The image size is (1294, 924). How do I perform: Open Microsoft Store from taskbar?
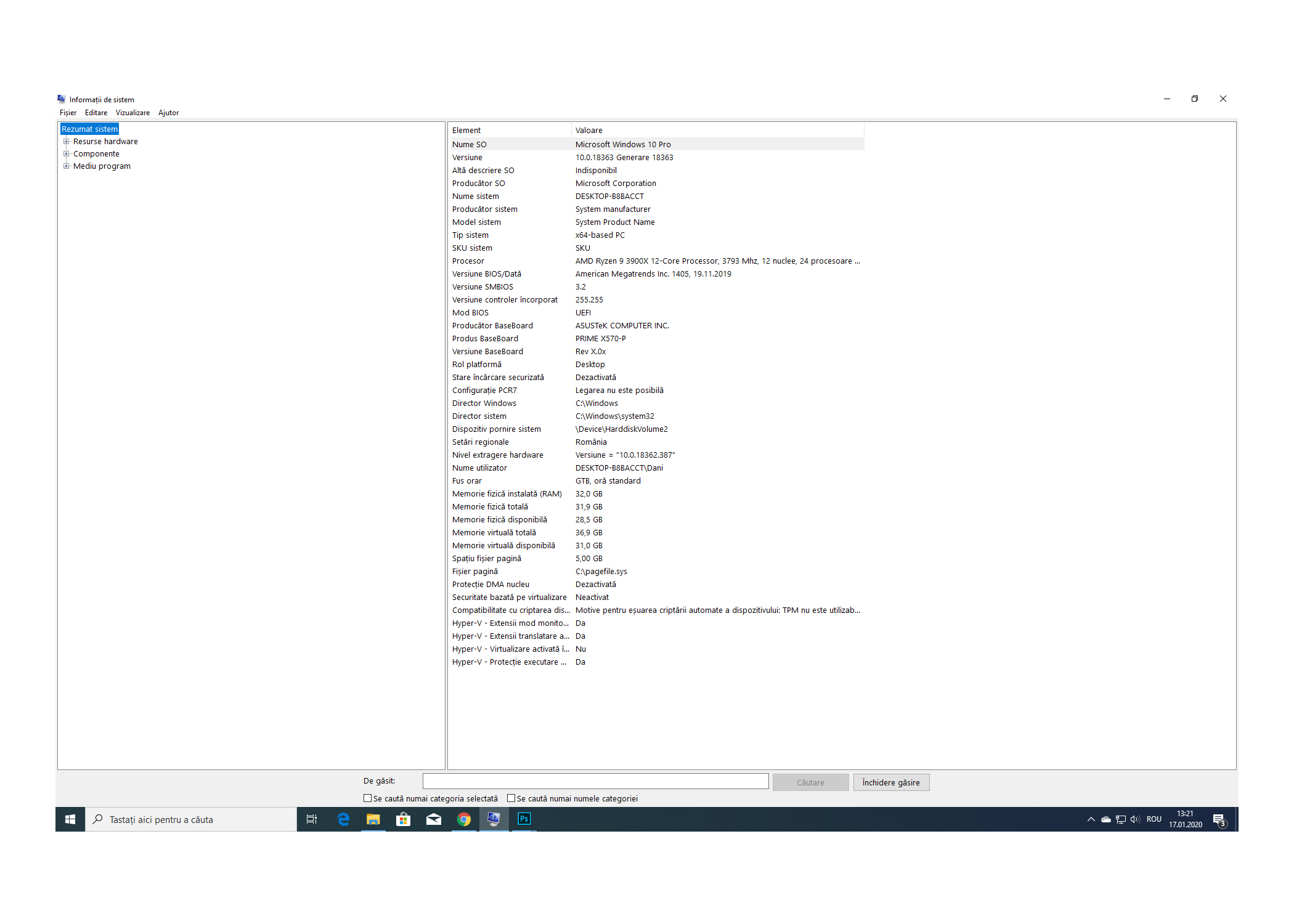[x=404, y=819]
